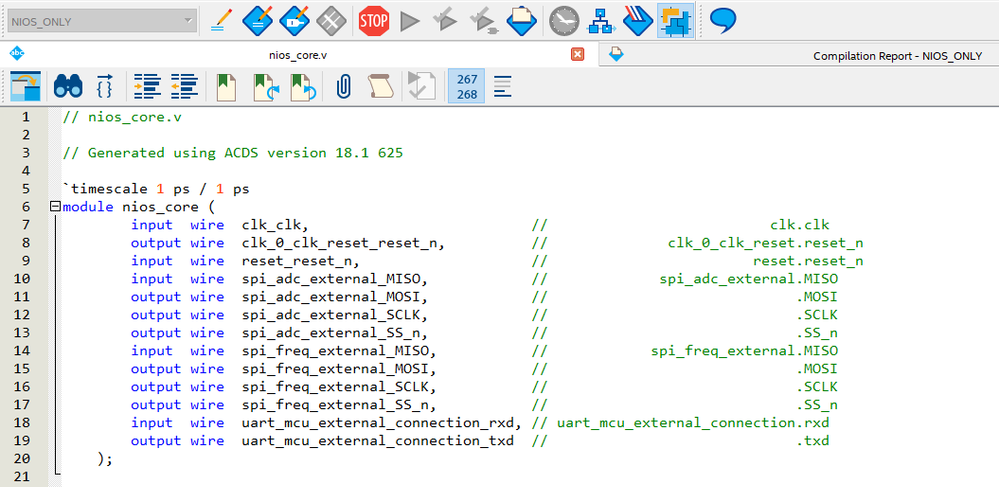Click the closing ');' on line 20

[105, 459]
